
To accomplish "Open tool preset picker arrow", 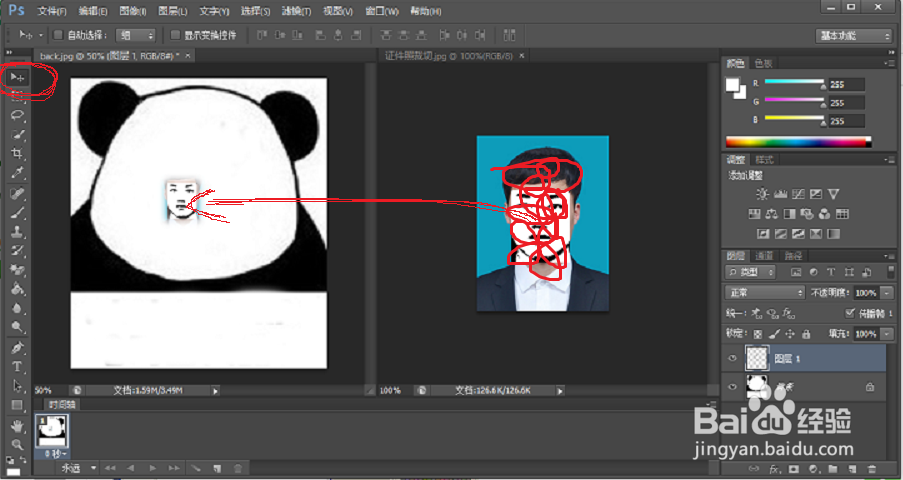I will click(41, 35).
